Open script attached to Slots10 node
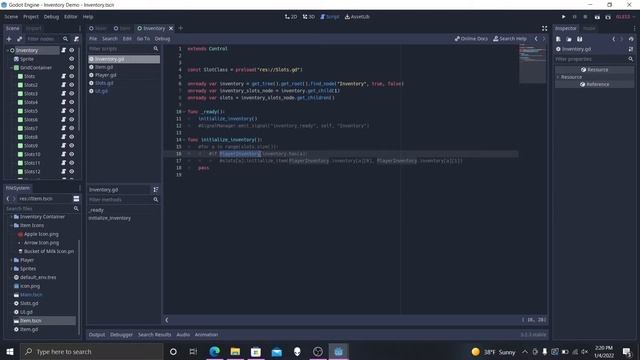Screen dimensions: 640x360 click(63, 154)
